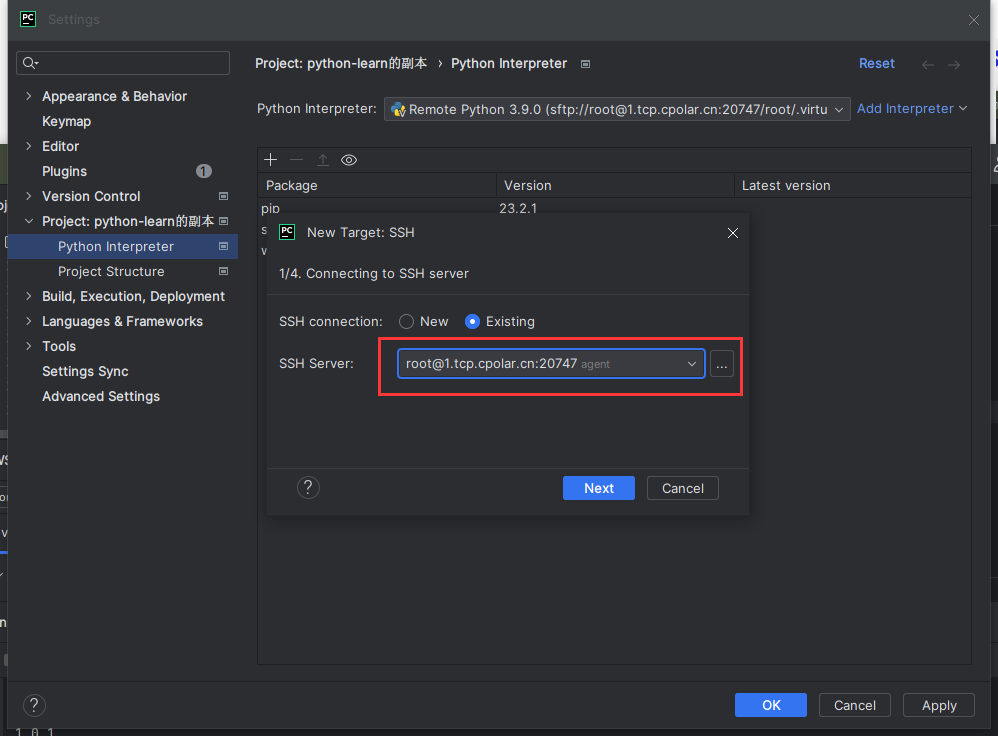Click the back navigation arrow in Settings

(928, 64)
